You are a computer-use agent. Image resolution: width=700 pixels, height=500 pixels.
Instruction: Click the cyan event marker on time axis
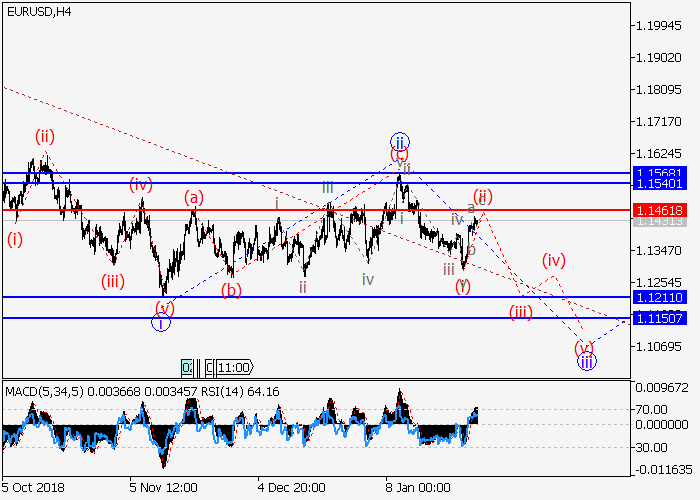pyautogui.click(x=187, y=367)
